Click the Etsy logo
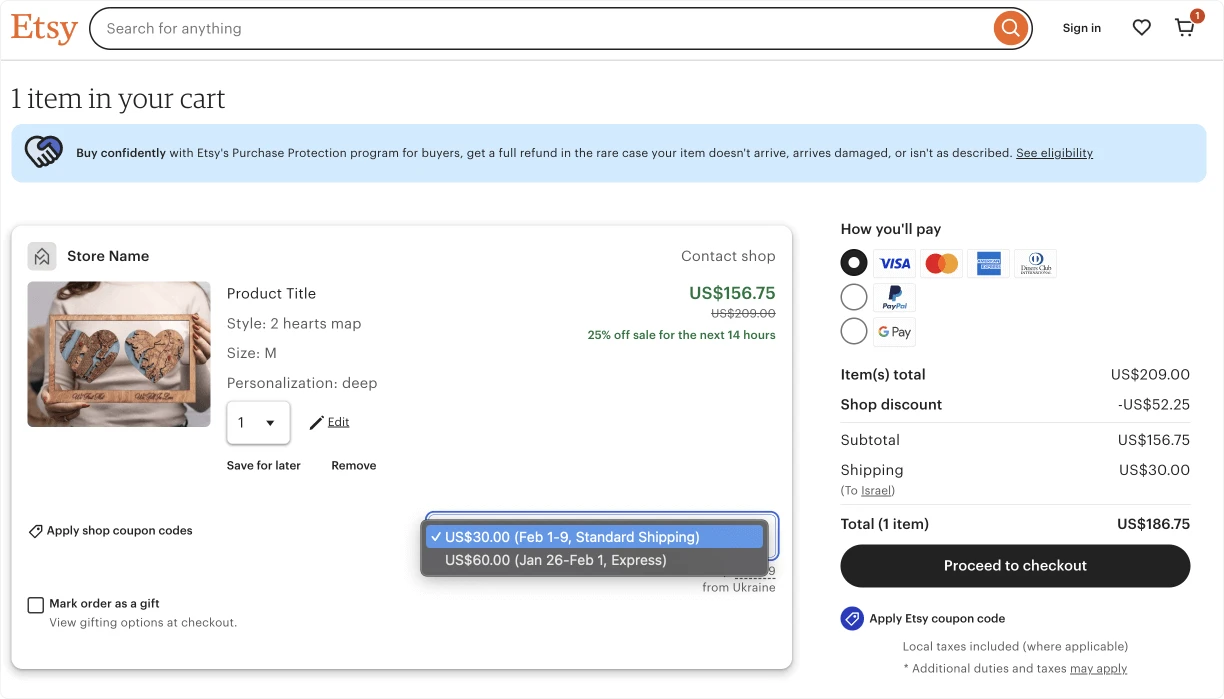 (x=44, y=29)
